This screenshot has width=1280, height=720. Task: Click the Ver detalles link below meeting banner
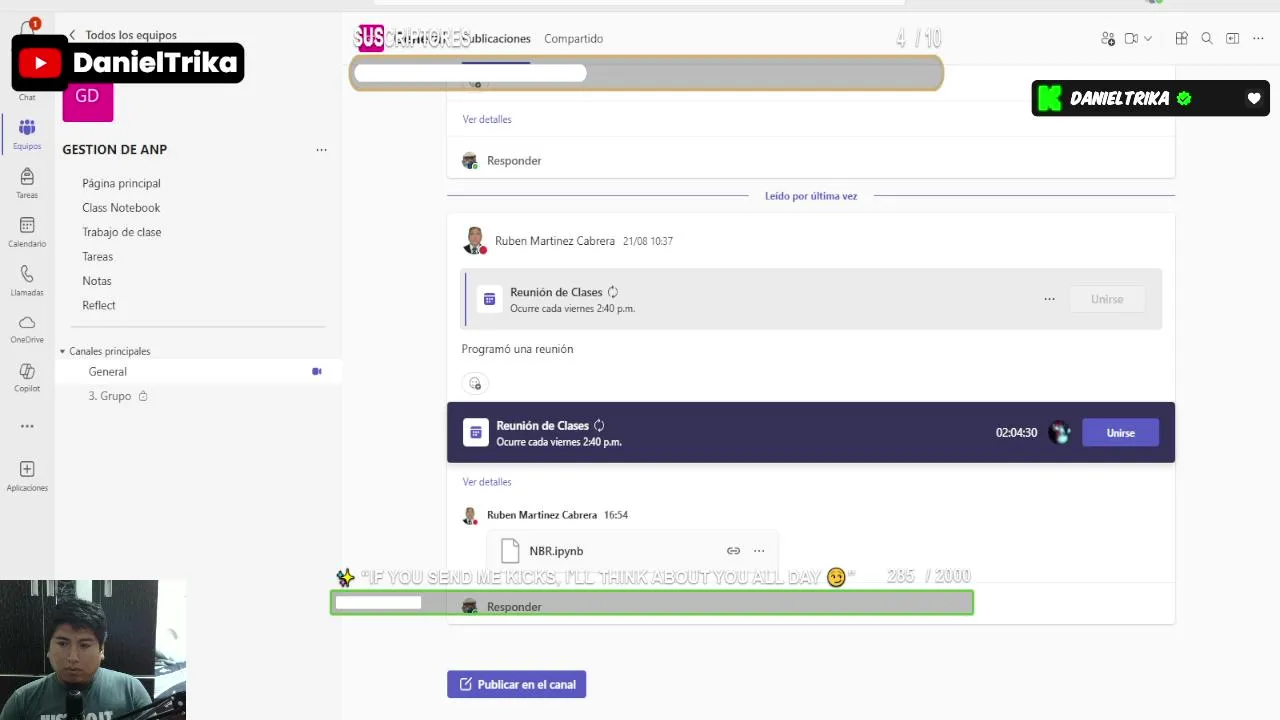(487, 482)
